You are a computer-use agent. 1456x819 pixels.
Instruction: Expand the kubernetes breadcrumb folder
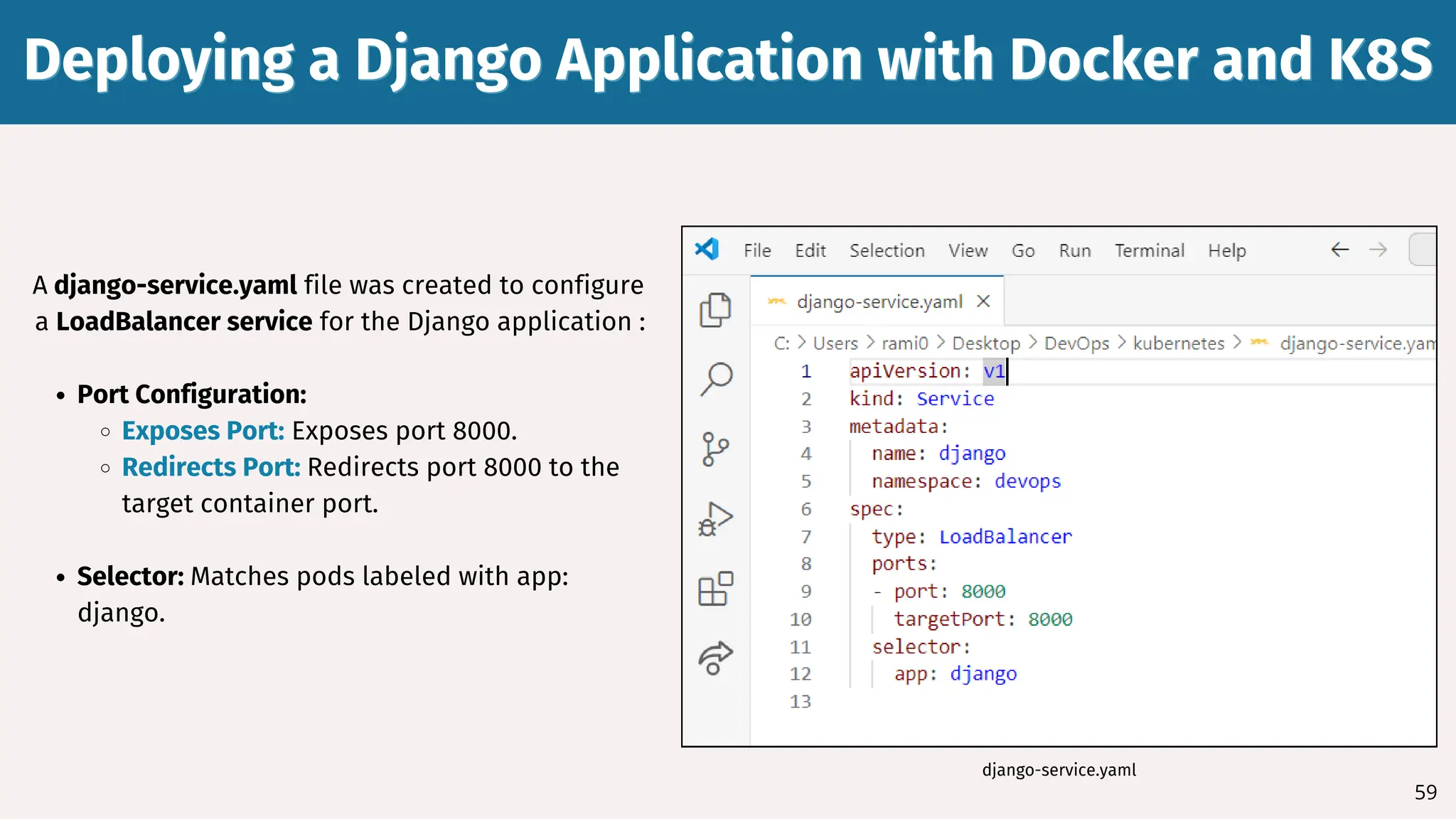point(1178,343)
